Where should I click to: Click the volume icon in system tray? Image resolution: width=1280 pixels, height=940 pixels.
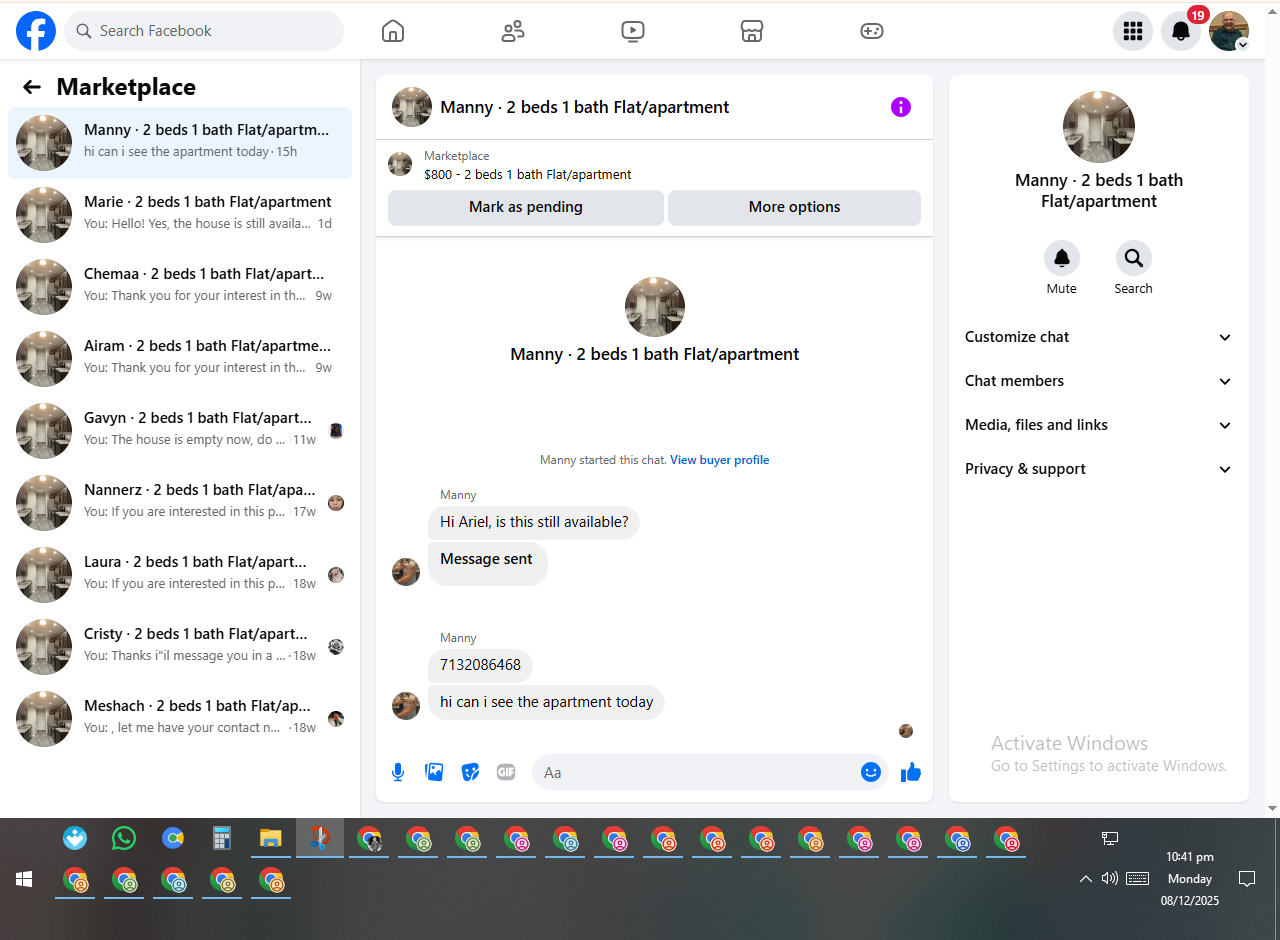(1109, 879)
